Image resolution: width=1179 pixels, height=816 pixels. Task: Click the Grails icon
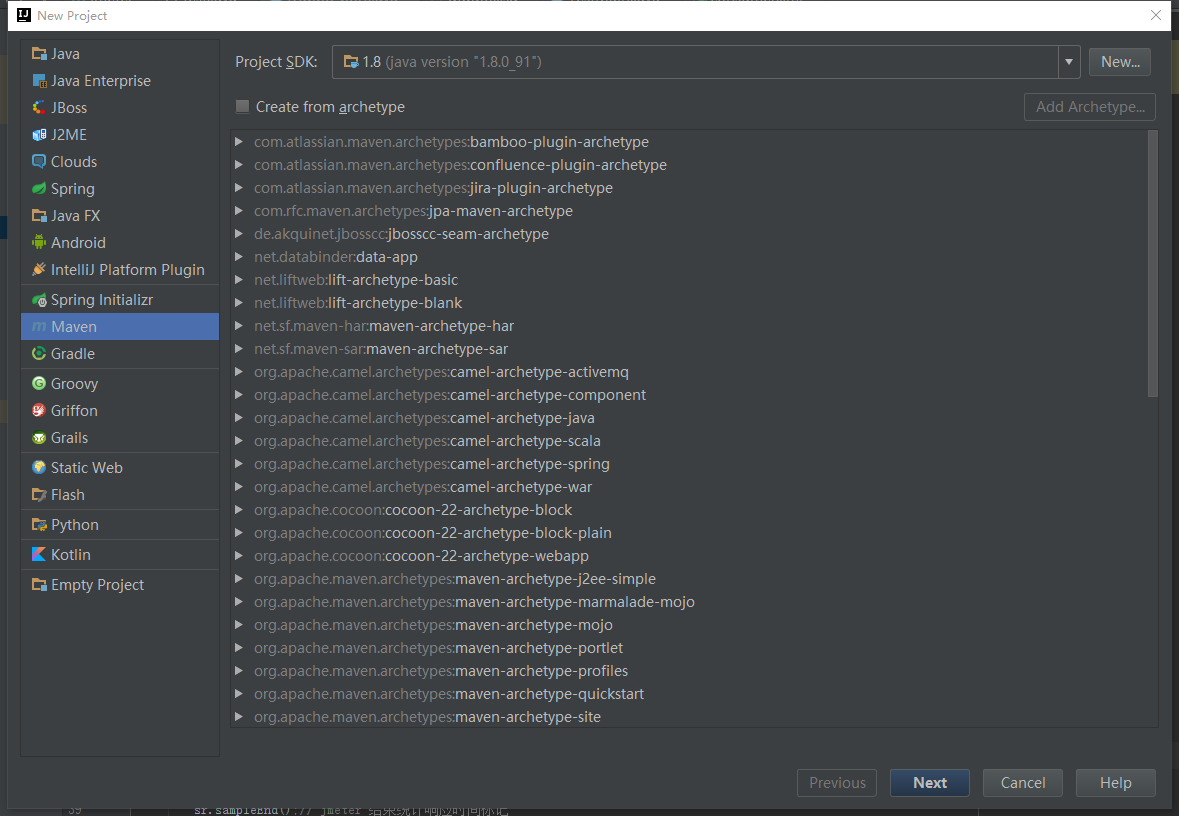click(39, 438)
